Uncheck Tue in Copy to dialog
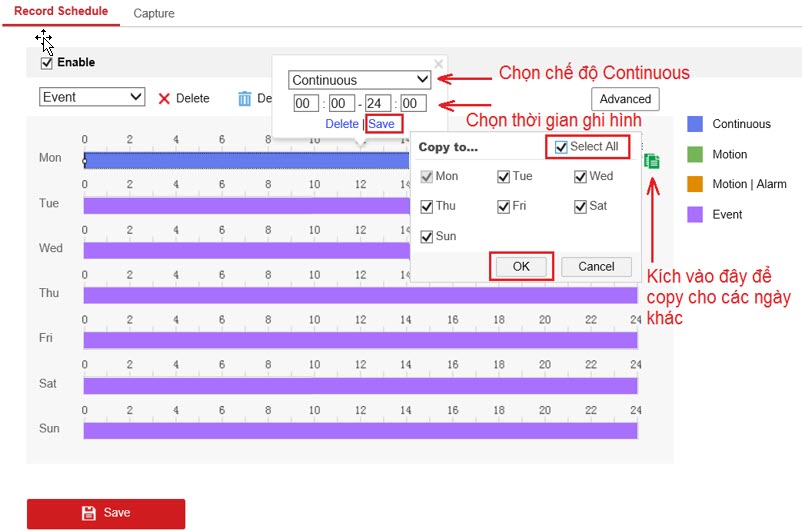 tap(503, 177)
